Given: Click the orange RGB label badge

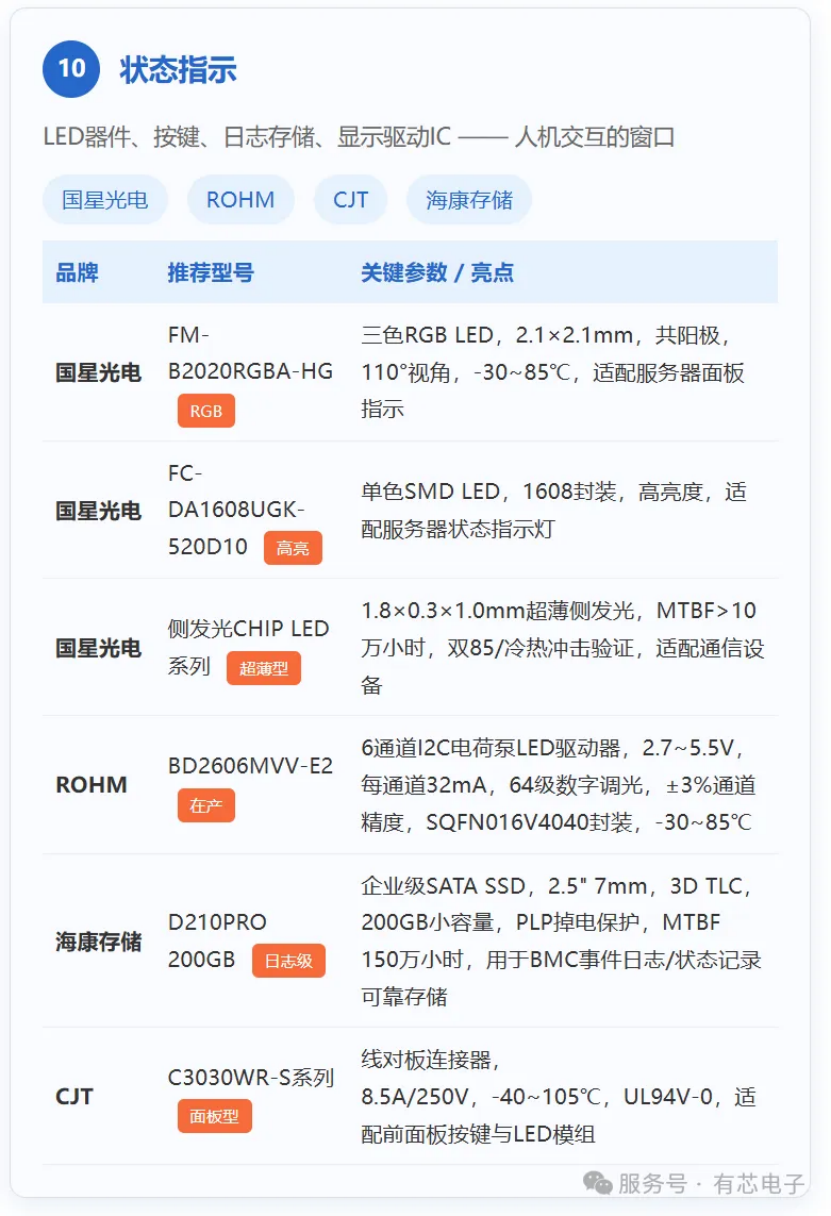Looking at the screenshot, I should pos(206,411).
